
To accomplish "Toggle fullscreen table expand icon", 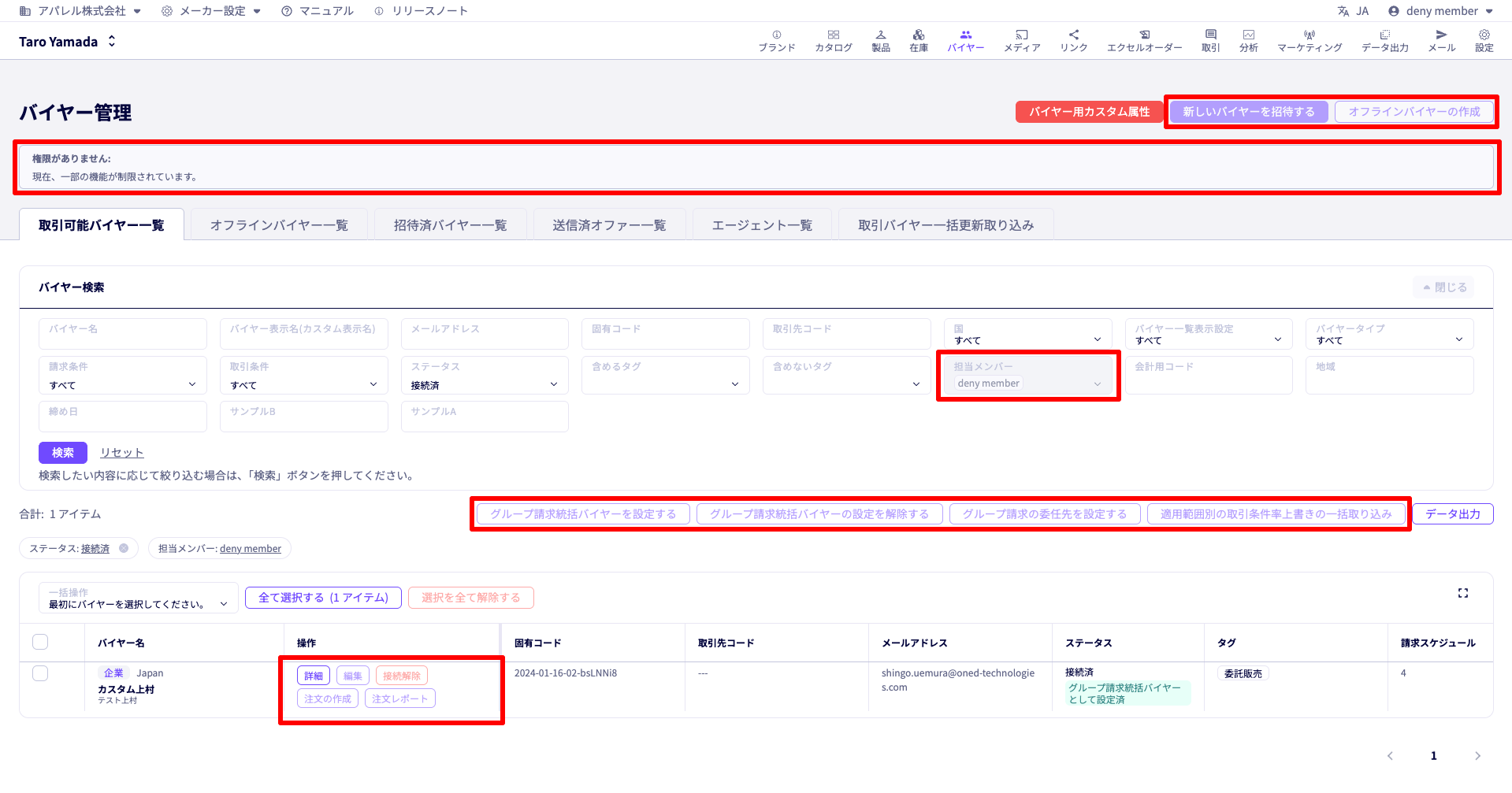I will click(1462, 593).
